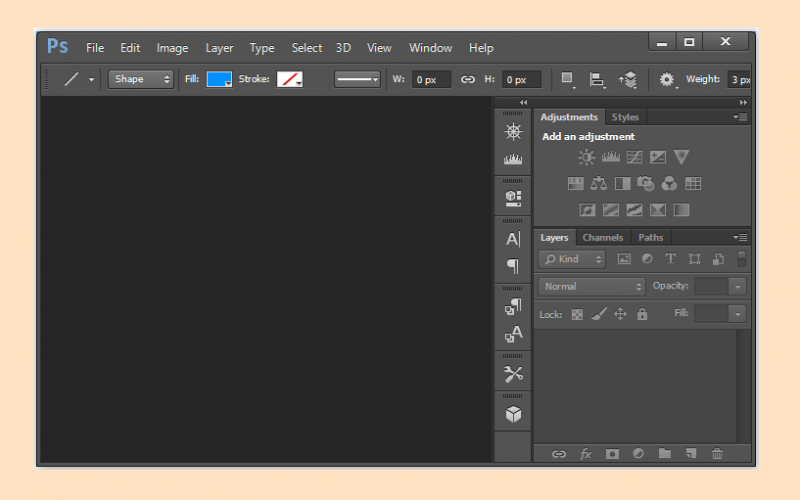The height and width of the screenshot is (500, 800).
Task: Open the View menu
Action: (379, 47)
